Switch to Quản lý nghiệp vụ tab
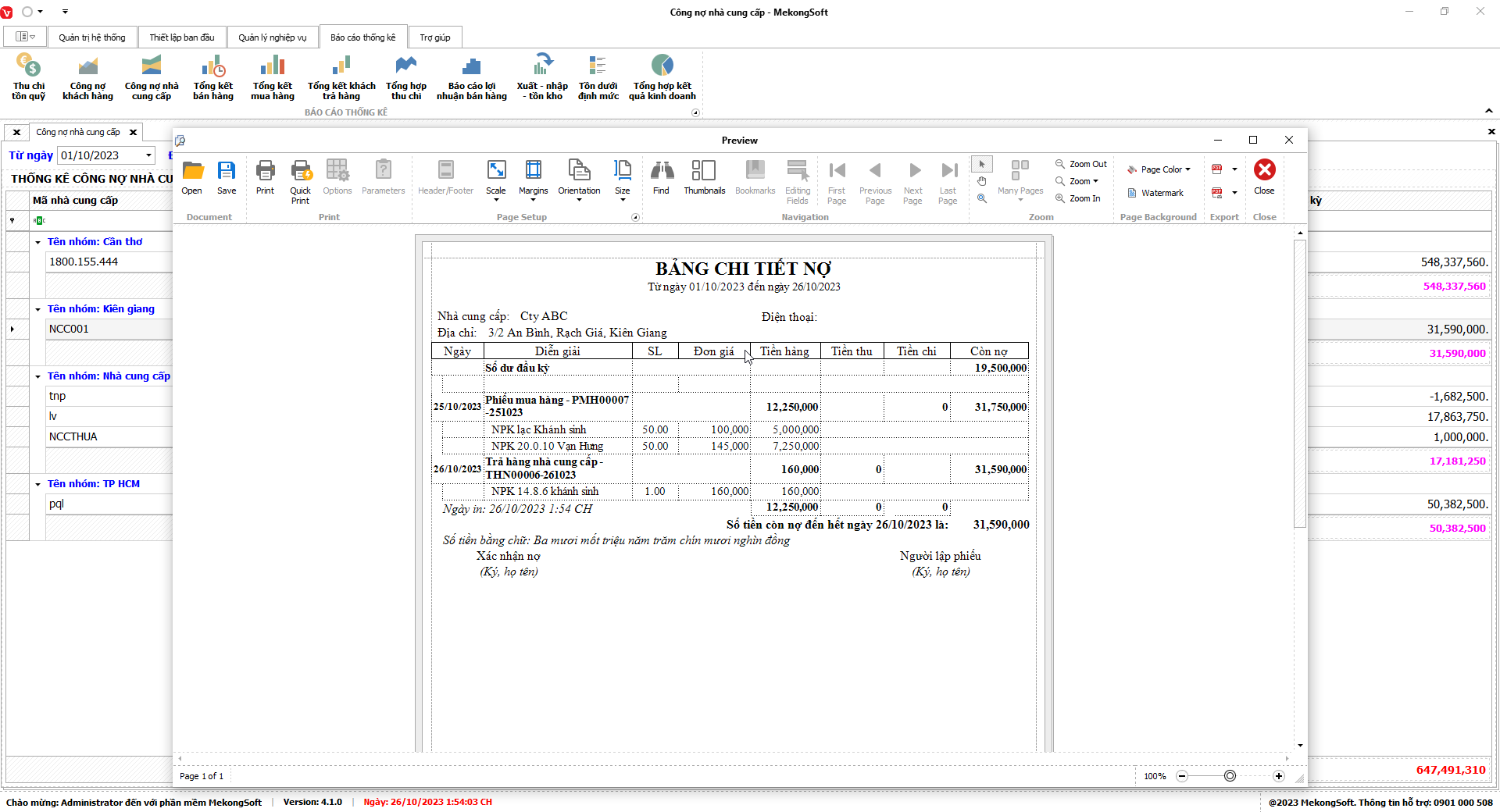 272,37
